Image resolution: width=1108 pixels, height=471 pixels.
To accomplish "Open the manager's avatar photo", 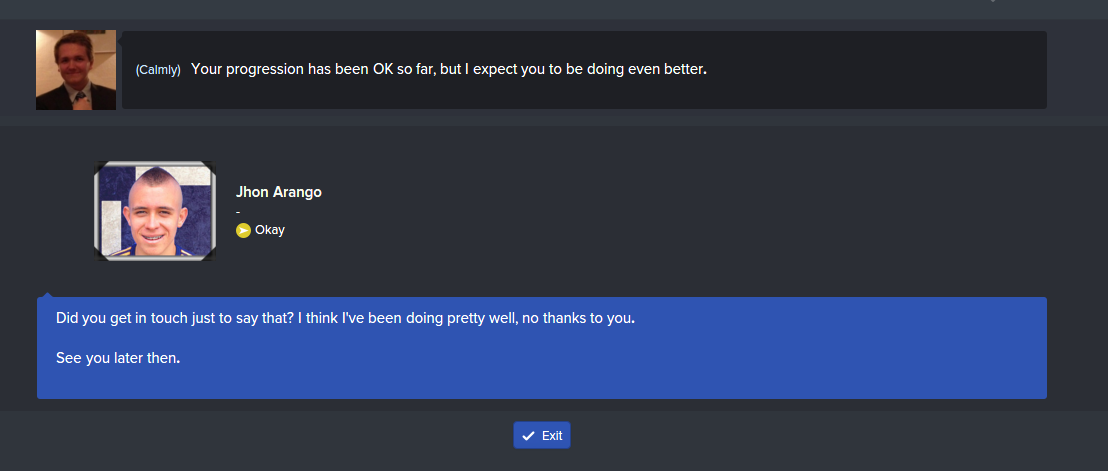I will (x=75, y=69).
